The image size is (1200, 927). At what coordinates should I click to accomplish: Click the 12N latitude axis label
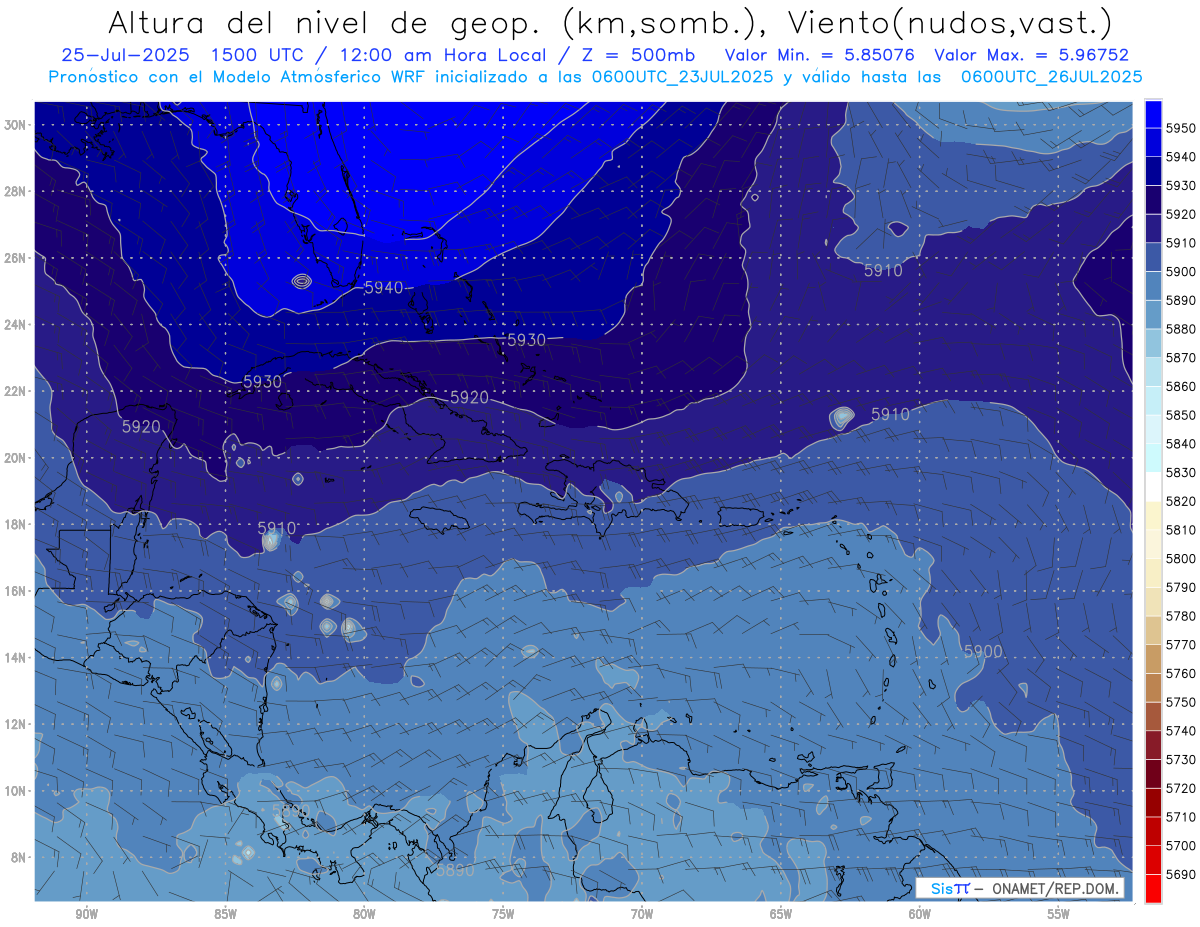coord(16,724)
